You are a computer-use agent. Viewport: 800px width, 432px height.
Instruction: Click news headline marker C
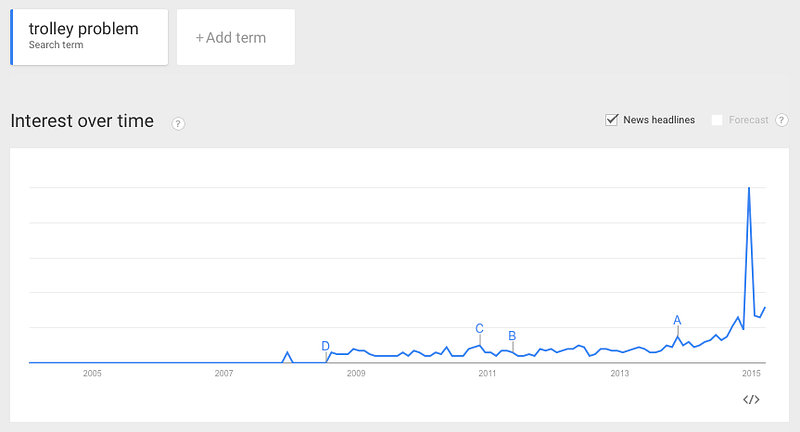point(480,328)
